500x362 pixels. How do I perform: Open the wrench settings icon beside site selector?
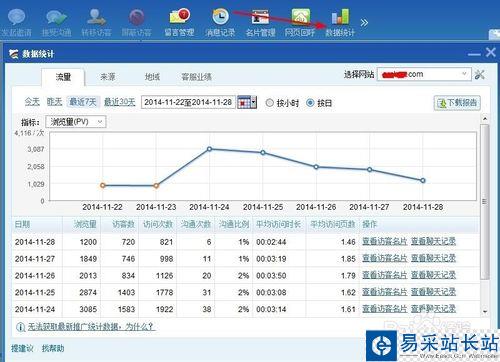[480, 74]
